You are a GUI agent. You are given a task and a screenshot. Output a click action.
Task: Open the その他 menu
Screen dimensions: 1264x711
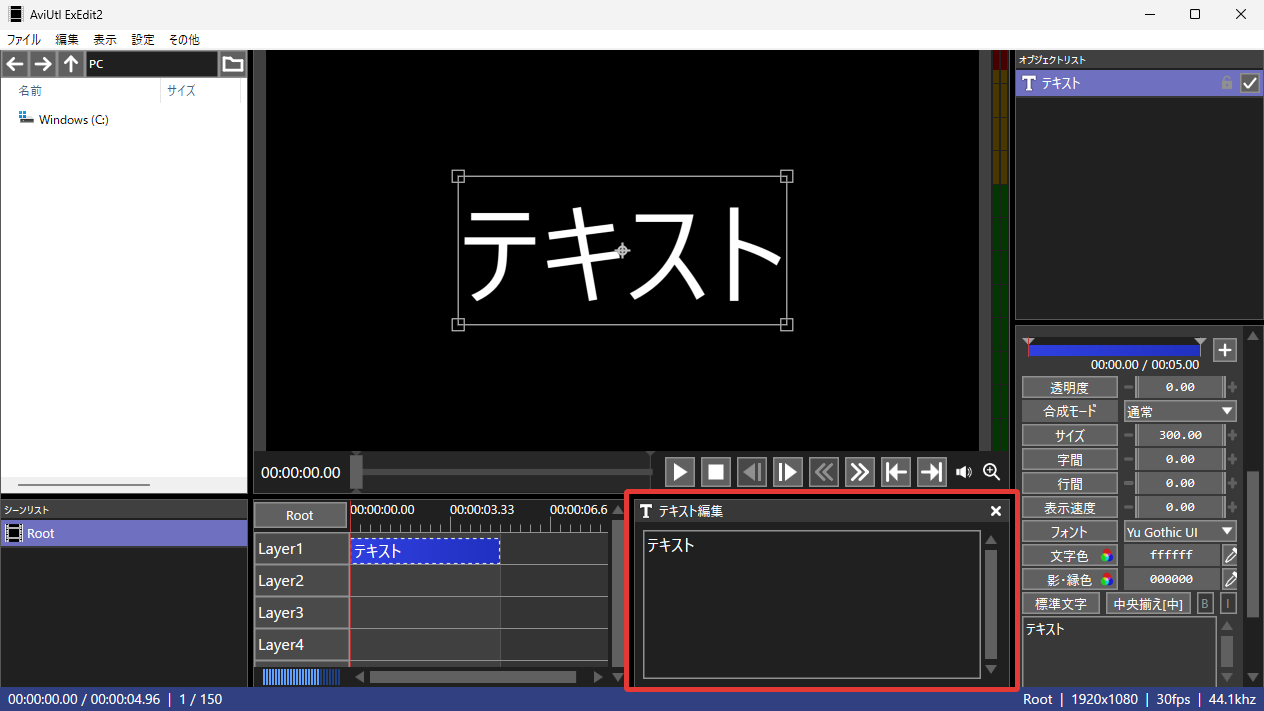pos(184,40)
